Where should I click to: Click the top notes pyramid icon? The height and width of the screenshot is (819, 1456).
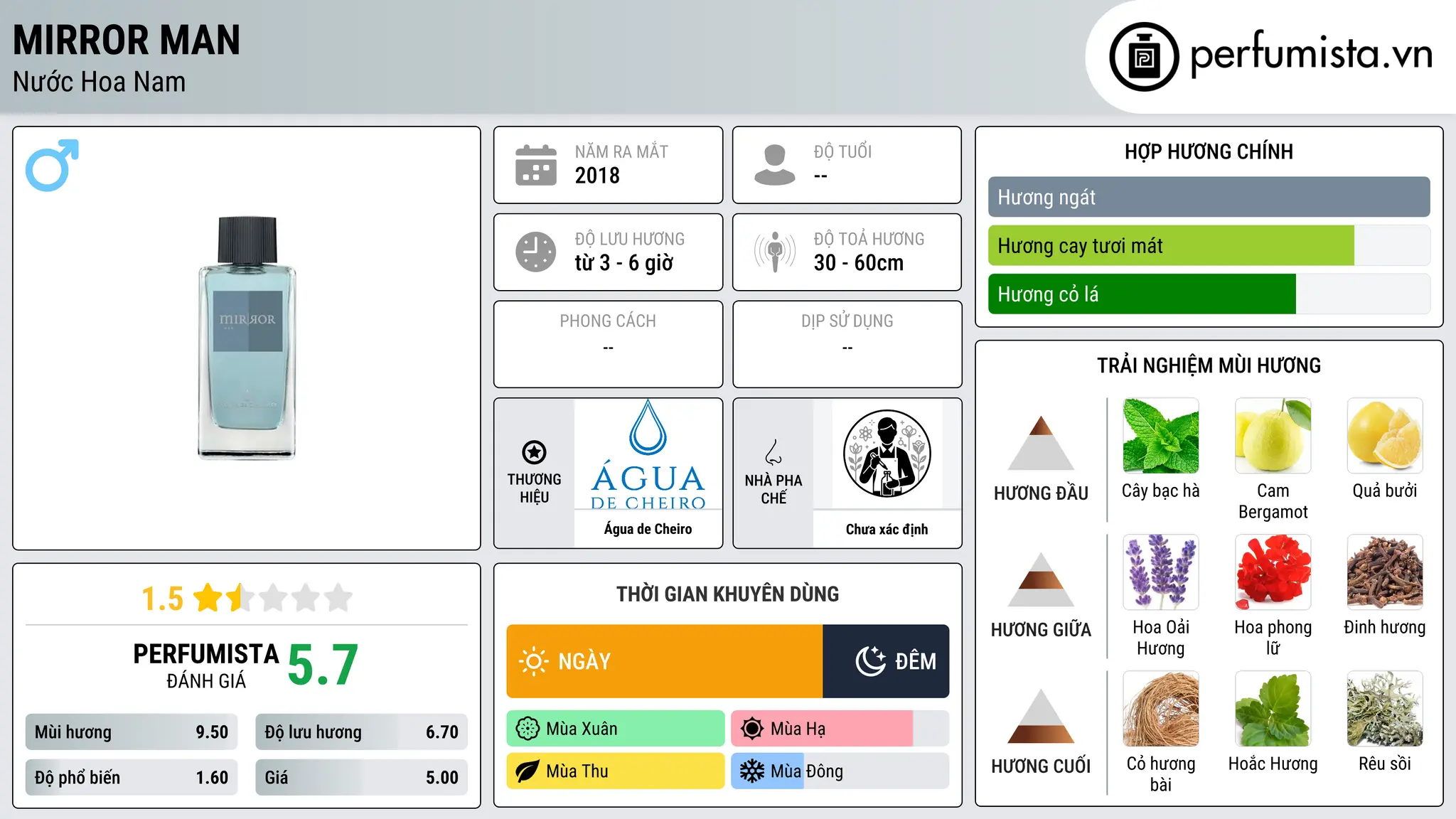click(1042, 442)
